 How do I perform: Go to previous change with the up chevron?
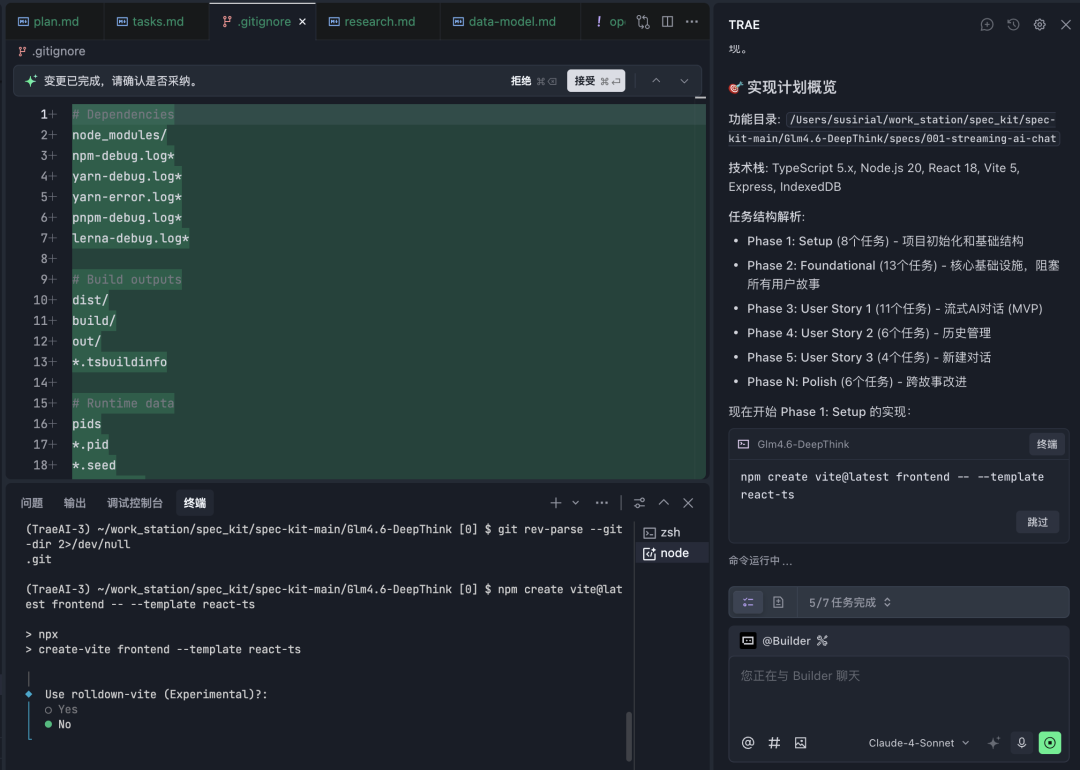[656, 81]
